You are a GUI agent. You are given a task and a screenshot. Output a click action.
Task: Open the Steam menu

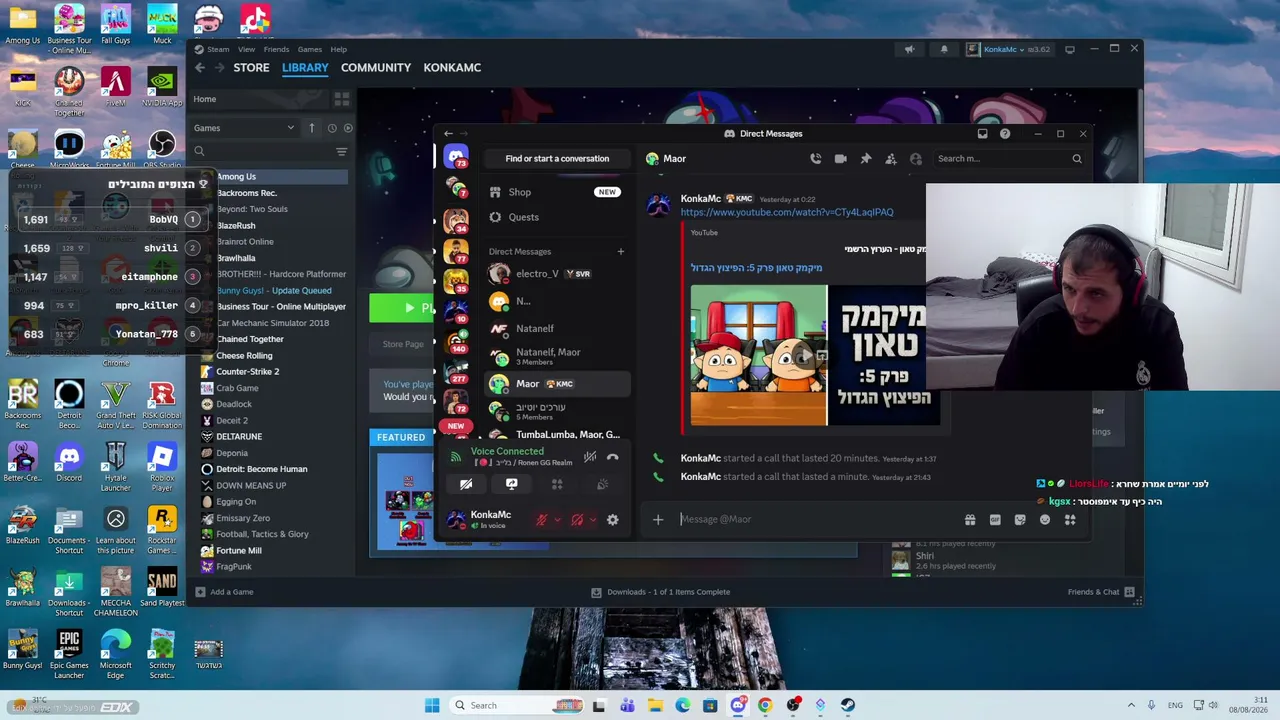click(x=218, y=49)
